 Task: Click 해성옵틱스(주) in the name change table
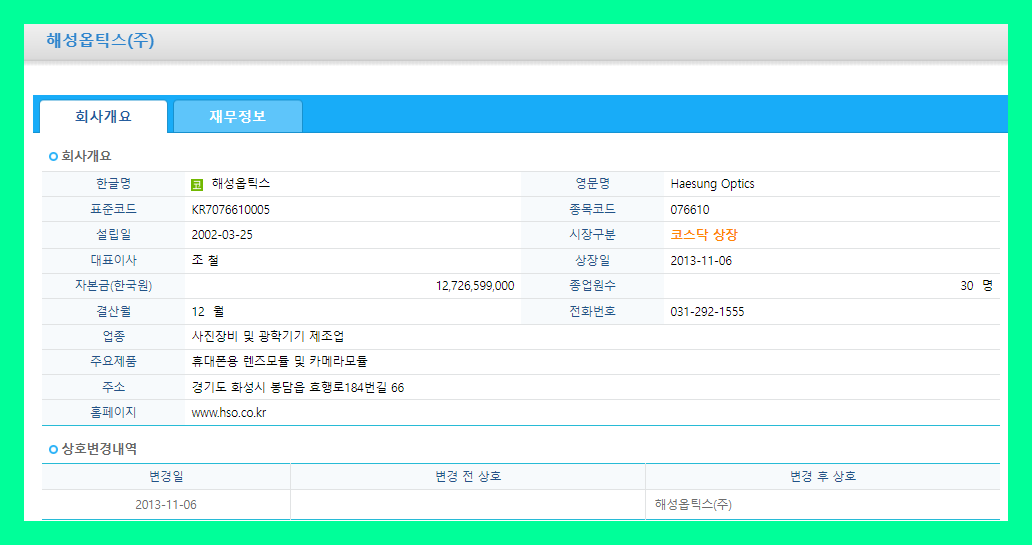point(693,505)
